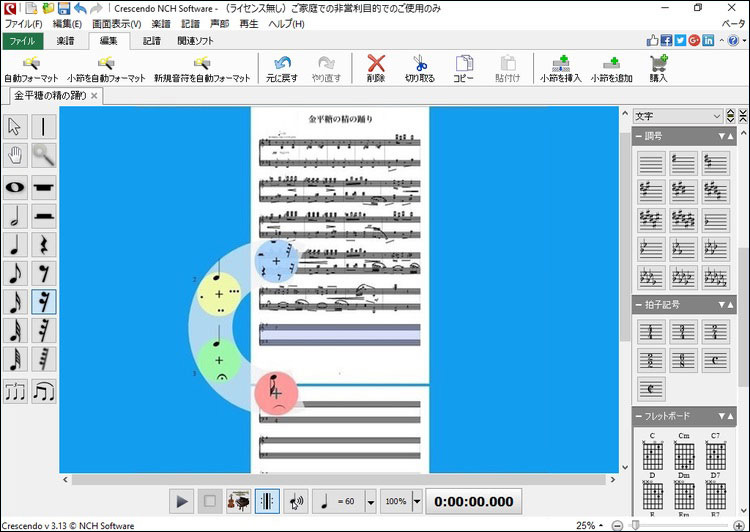Viewport: 750px width, 532px height.
Task: Add a measure with 小節を追加
Action: click(x=612, y=69)
